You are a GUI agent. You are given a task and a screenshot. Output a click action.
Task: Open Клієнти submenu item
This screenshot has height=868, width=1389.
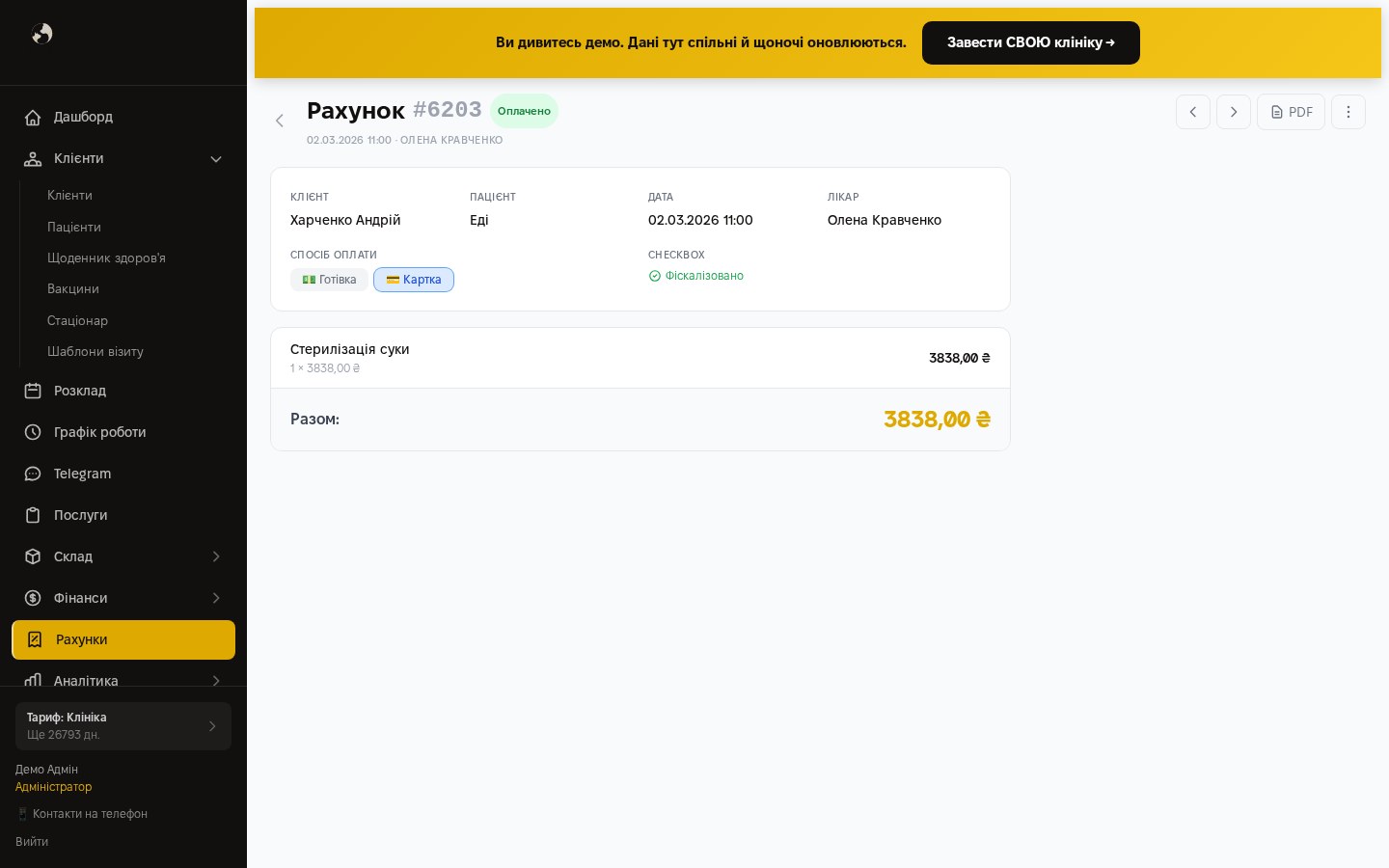[x=69, y=196]
